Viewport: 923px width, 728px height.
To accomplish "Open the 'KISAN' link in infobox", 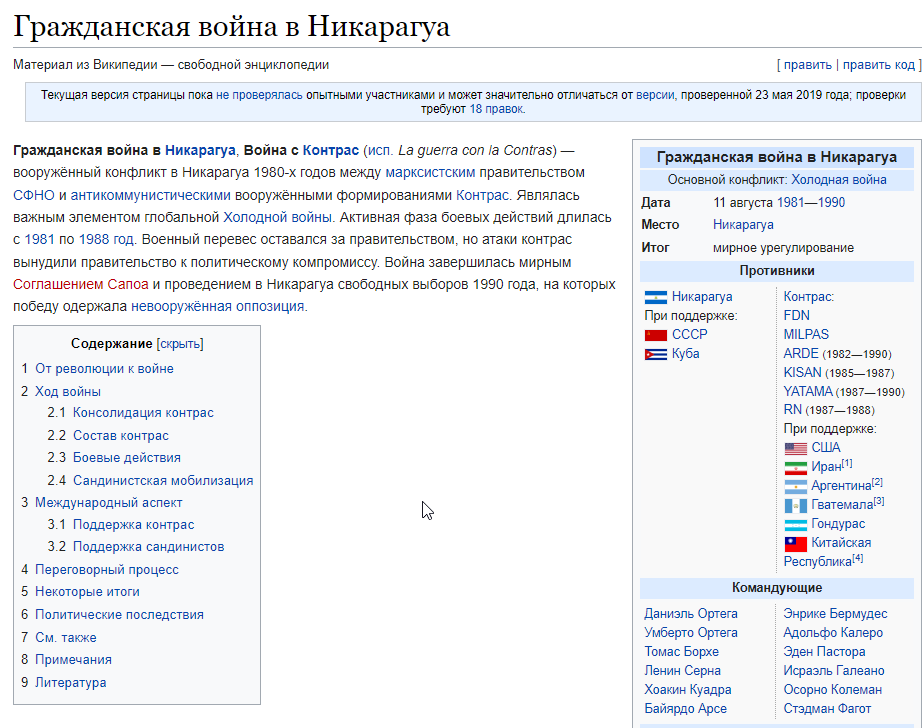I will tap(802, 373).
